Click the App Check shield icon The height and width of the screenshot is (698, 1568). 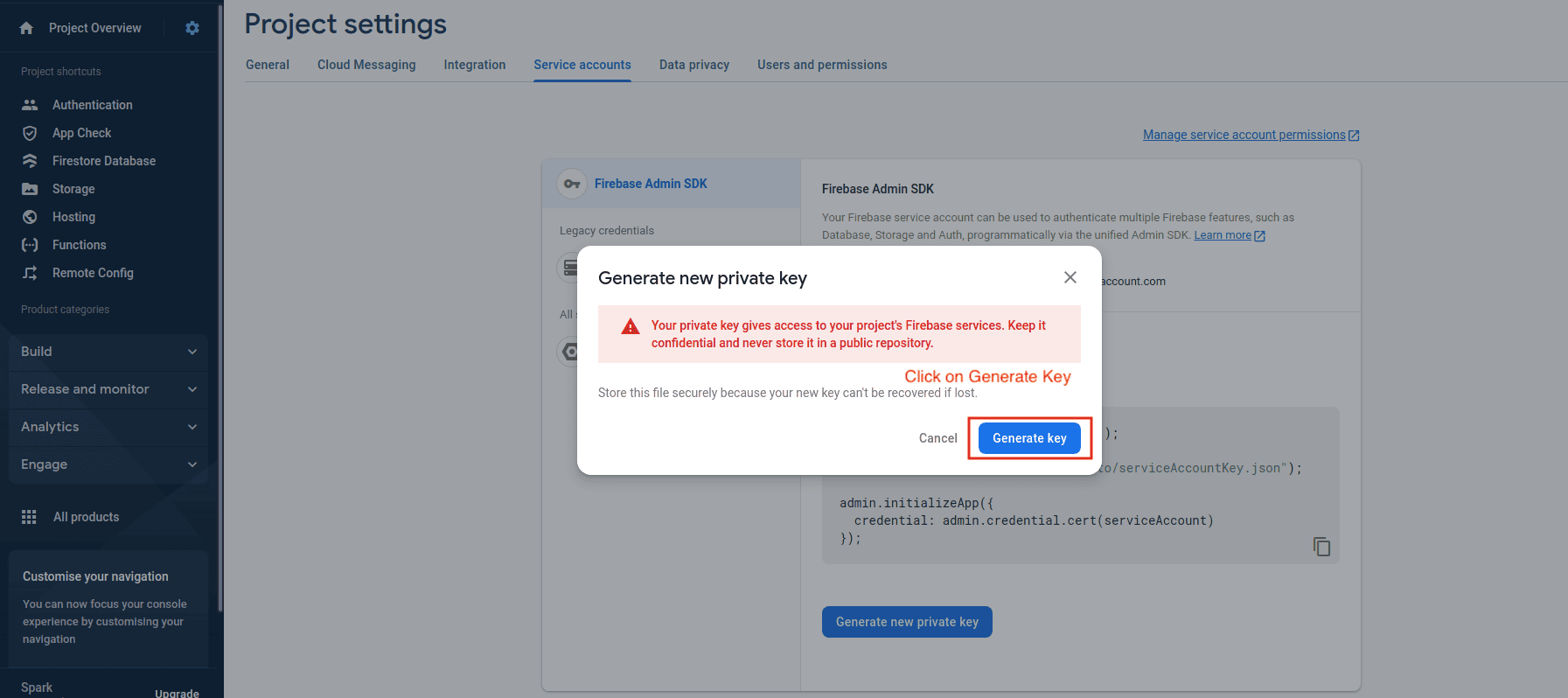point(30,133)
